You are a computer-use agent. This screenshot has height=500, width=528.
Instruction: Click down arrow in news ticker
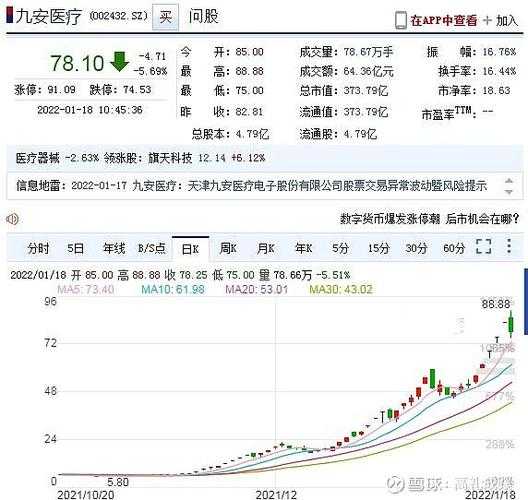pos(509,192)
